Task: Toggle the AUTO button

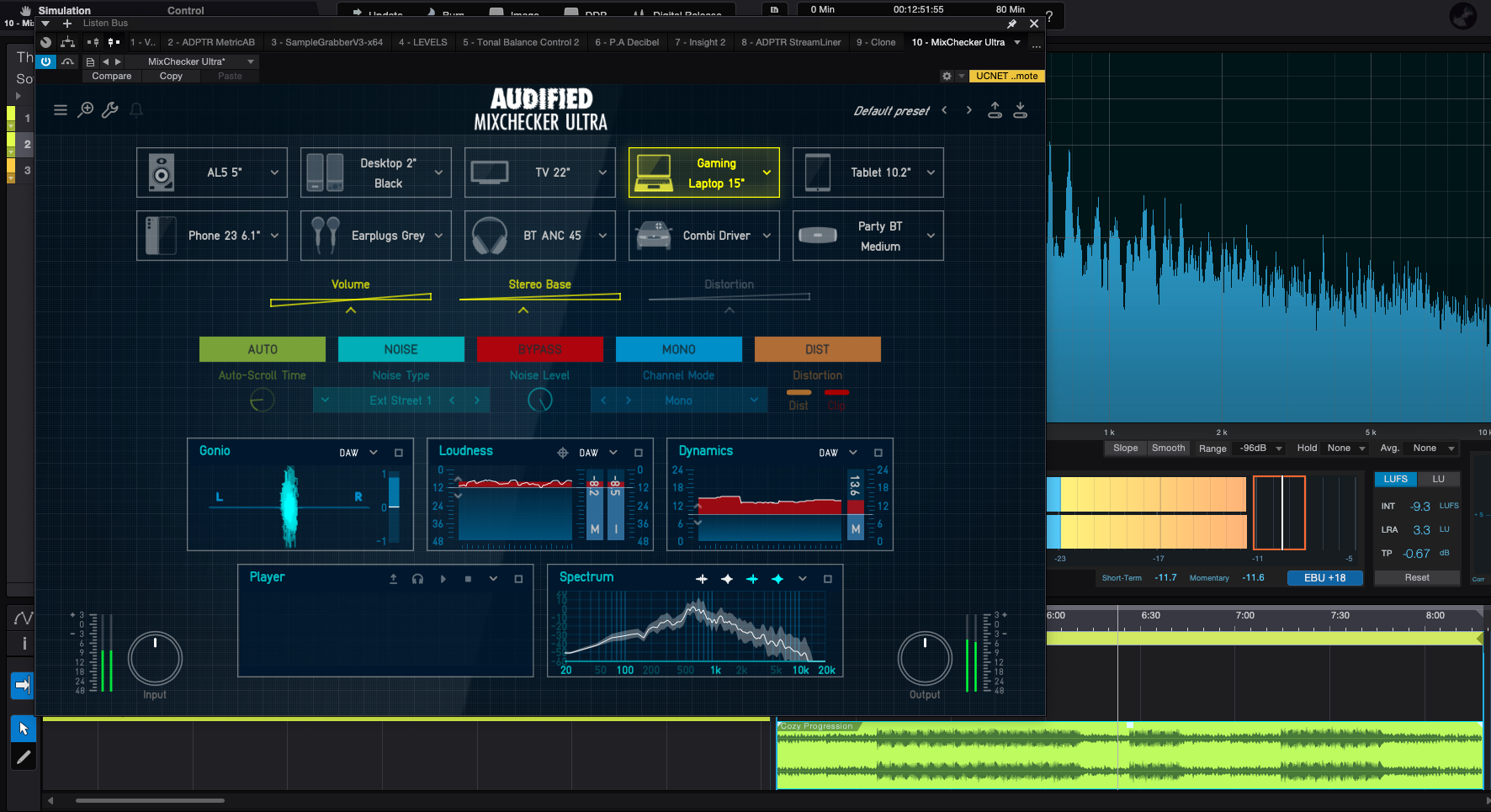Action: pos(263,349)
